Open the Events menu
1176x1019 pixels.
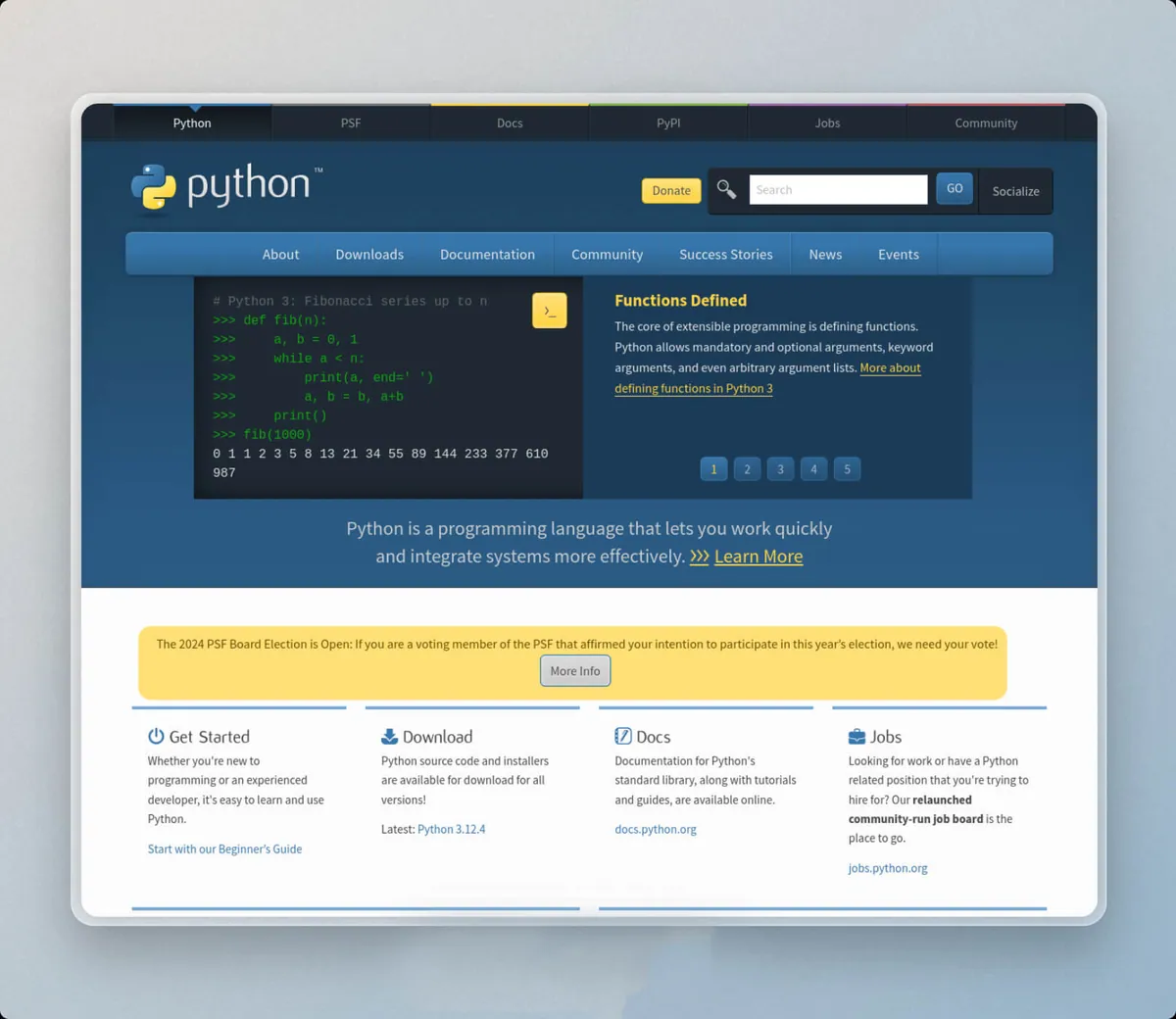(899, 254)
